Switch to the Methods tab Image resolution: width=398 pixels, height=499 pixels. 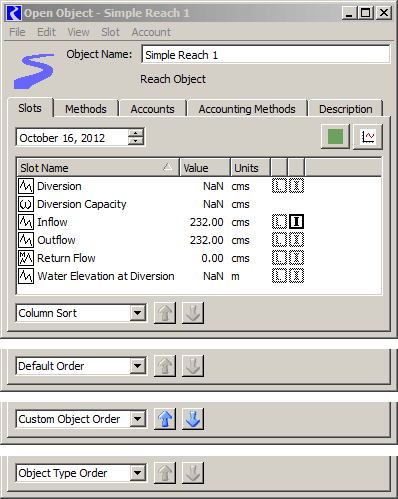pyautogui.click(x=86, y=109)
